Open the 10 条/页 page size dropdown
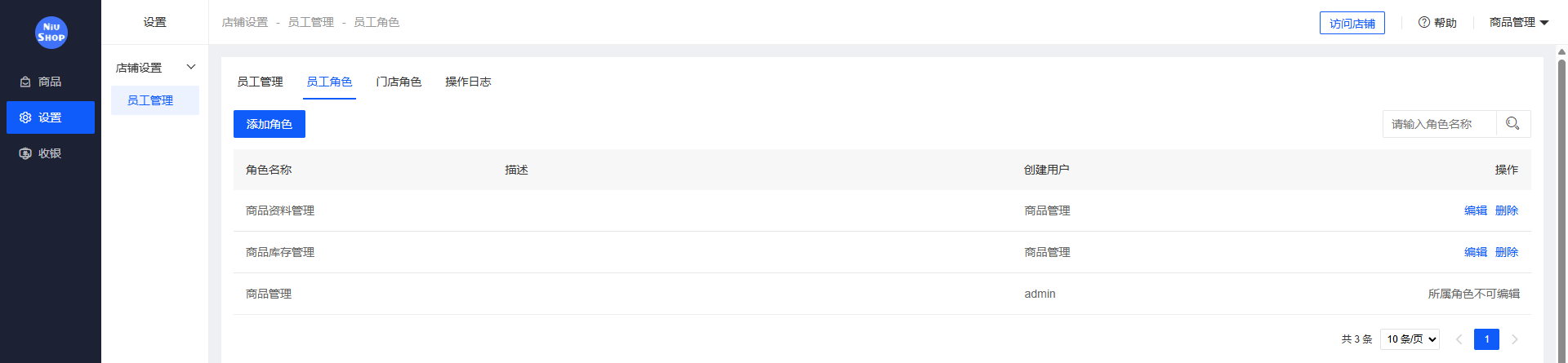1568x363 pixels. [1410, 339]
